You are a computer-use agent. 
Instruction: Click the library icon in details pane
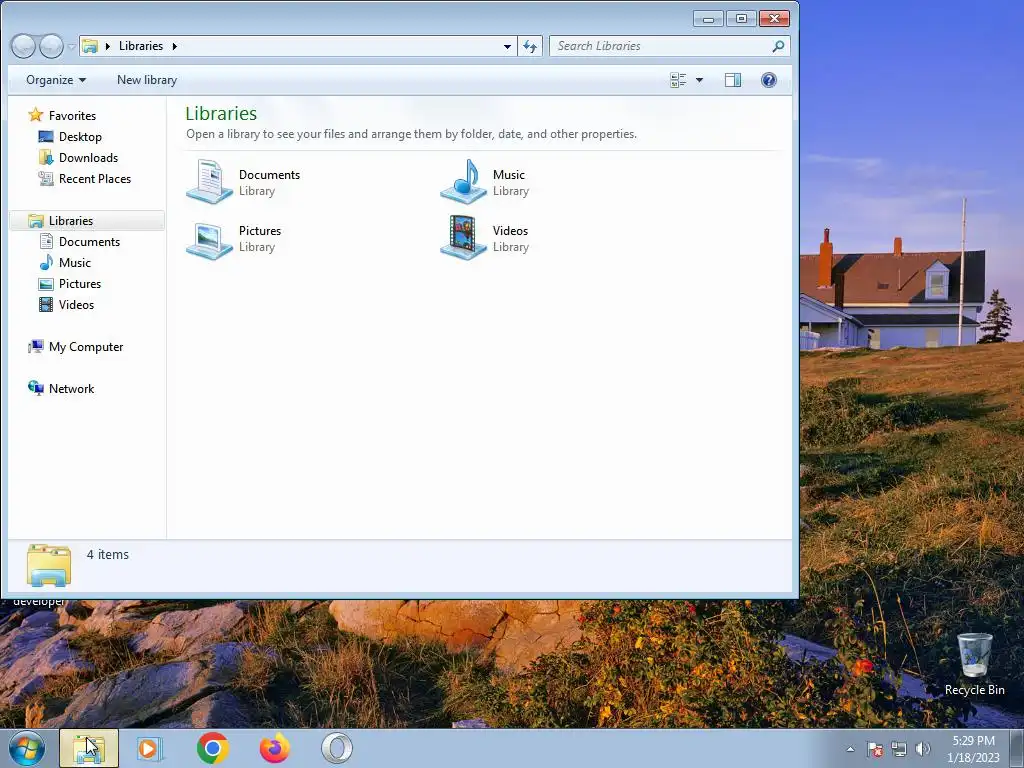point(49,564)
